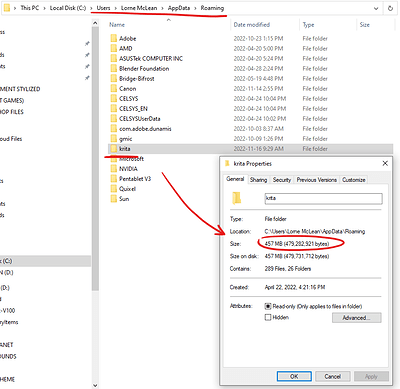The image size is (400, 389).
Task: Select the Pentablet V3 folder icon
Action: pyautogui.click(x=114, y=178)
